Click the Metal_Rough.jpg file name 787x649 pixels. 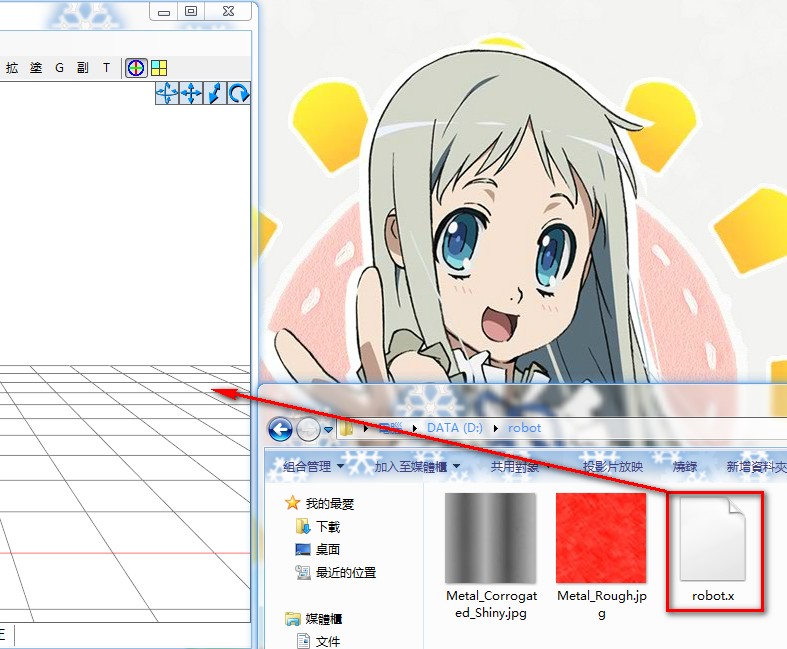(x=602, y=604)
